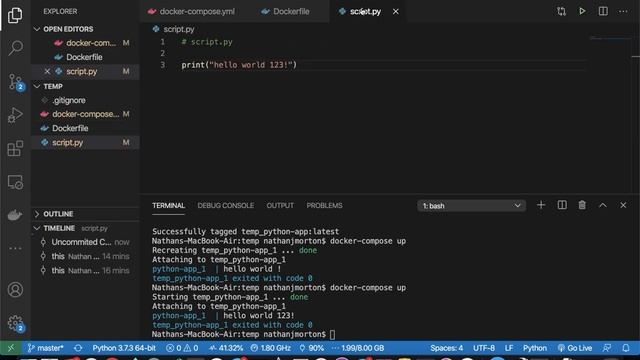
Task: Switch to Problems panel tab
Action: coord(324,206)
